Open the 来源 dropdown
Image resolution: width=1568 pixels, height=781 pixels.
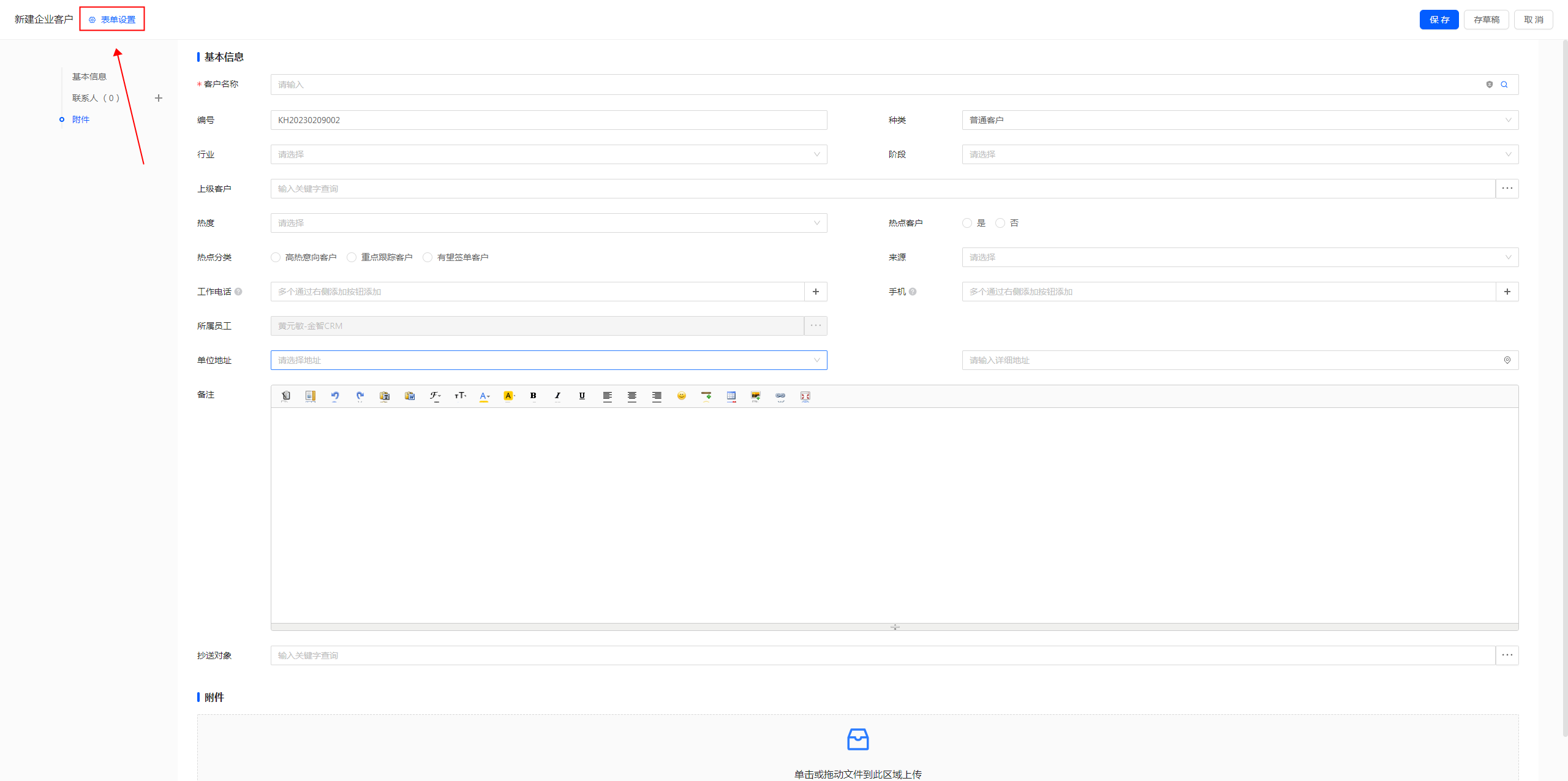(1240, 257)
